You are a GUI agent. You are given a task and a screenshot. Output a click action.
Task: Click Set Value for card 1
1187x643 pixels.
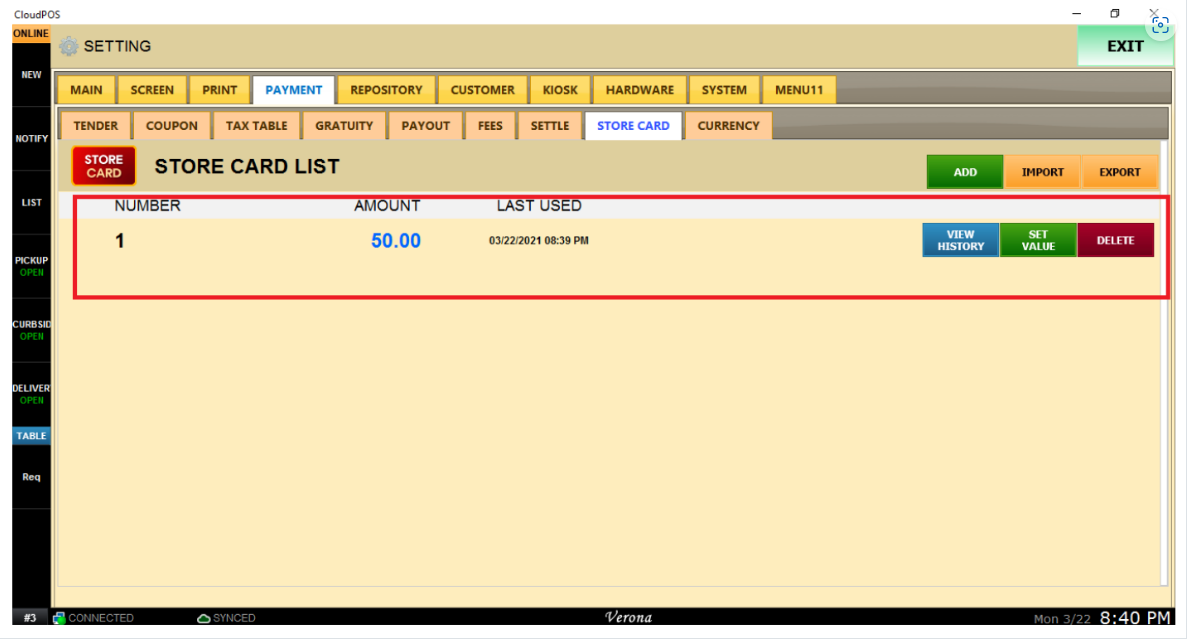(1038, 240)
